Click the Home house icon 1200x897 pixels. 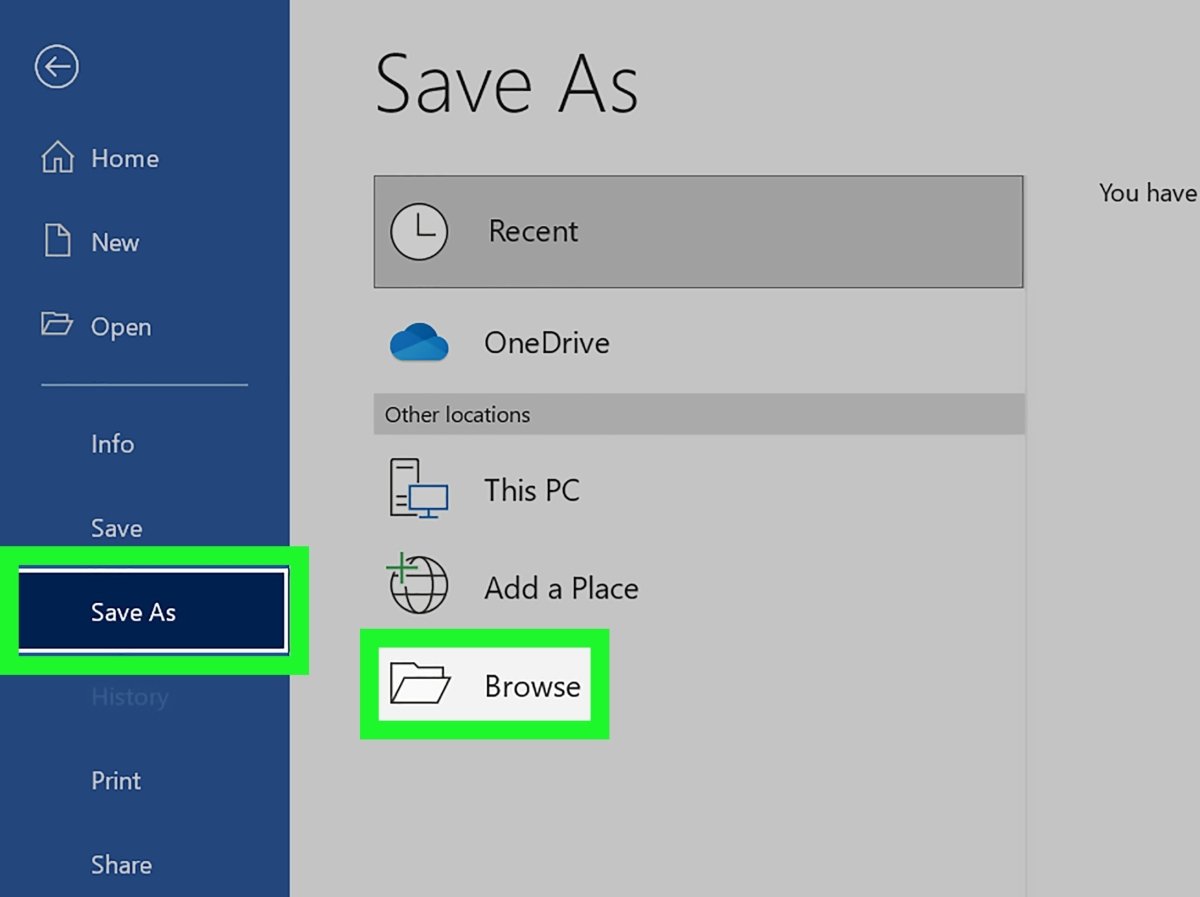point(57,158)
